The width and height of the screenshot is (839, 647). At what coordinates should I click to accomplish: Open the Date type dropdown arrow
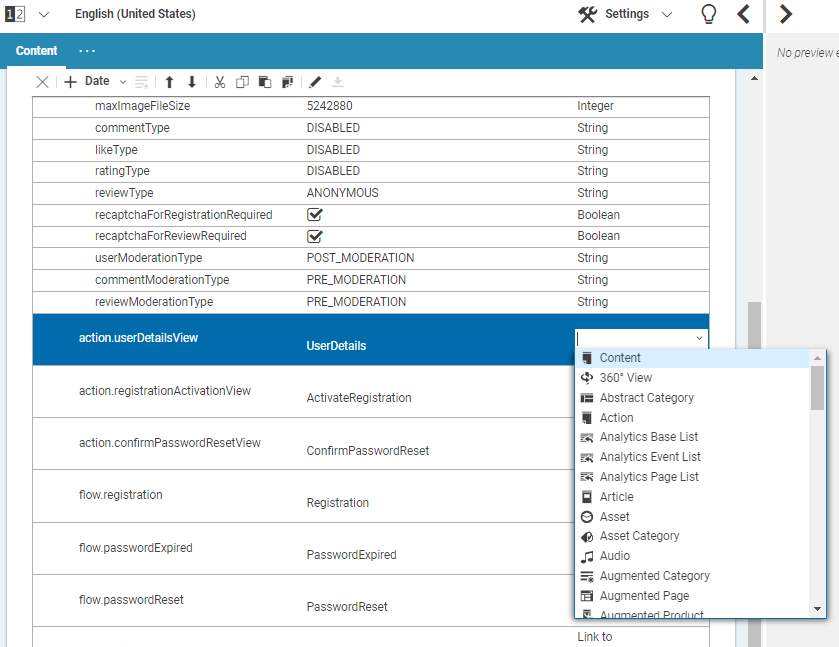coord(123,82)
